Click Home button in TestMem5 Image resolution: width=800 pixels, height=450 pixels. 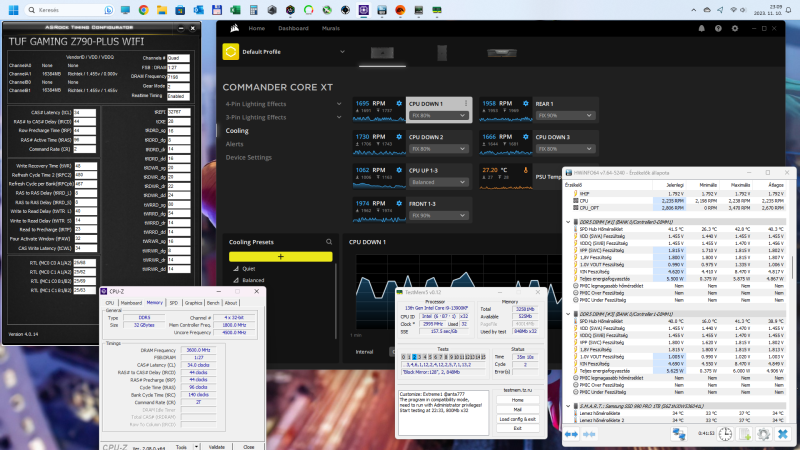point(517,400)
